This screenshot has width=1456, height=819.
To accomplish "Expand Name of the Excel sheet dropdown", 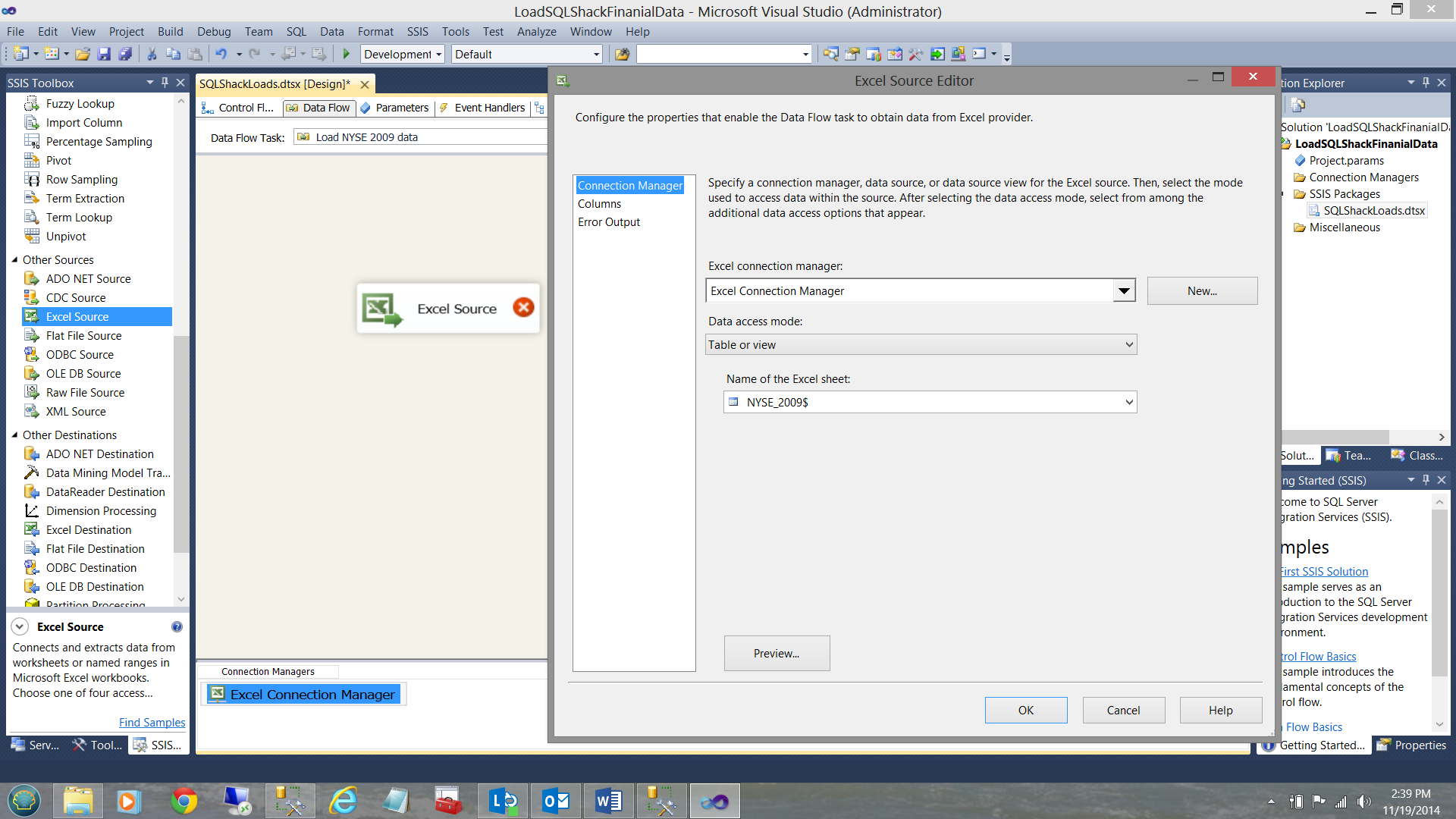I will (1128, 403).
